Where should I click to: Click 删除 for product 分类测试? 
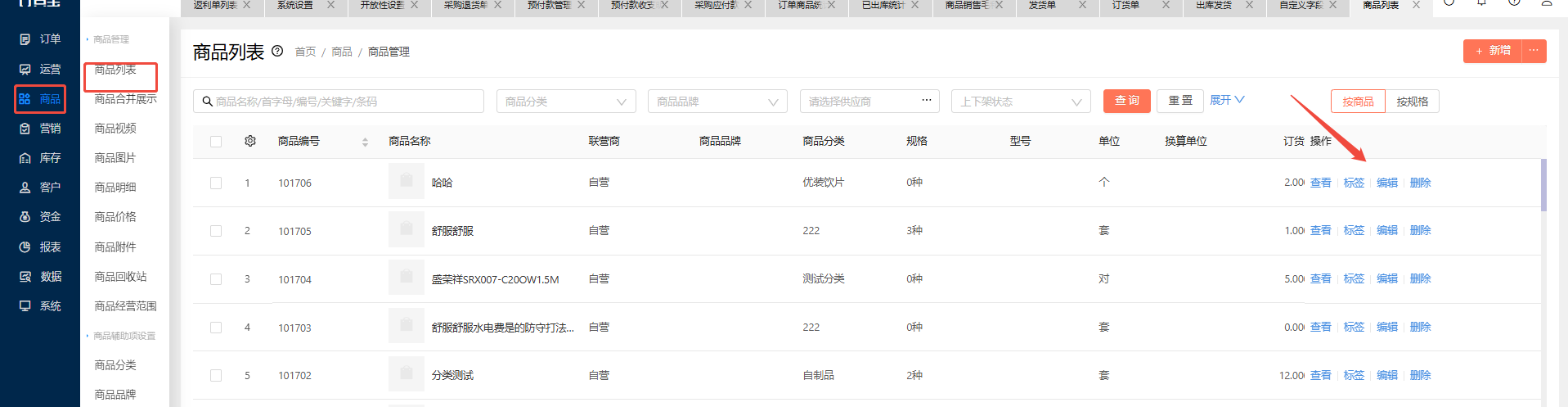pos(1420,375)
